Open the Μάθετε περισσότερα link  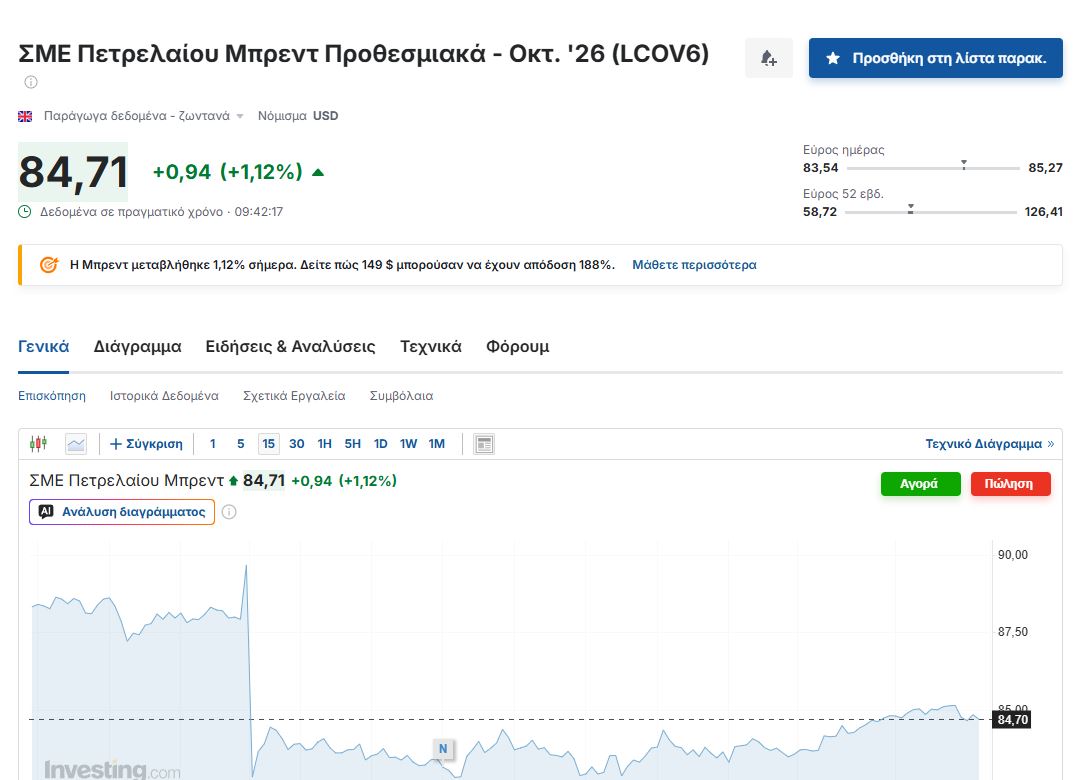694,264
